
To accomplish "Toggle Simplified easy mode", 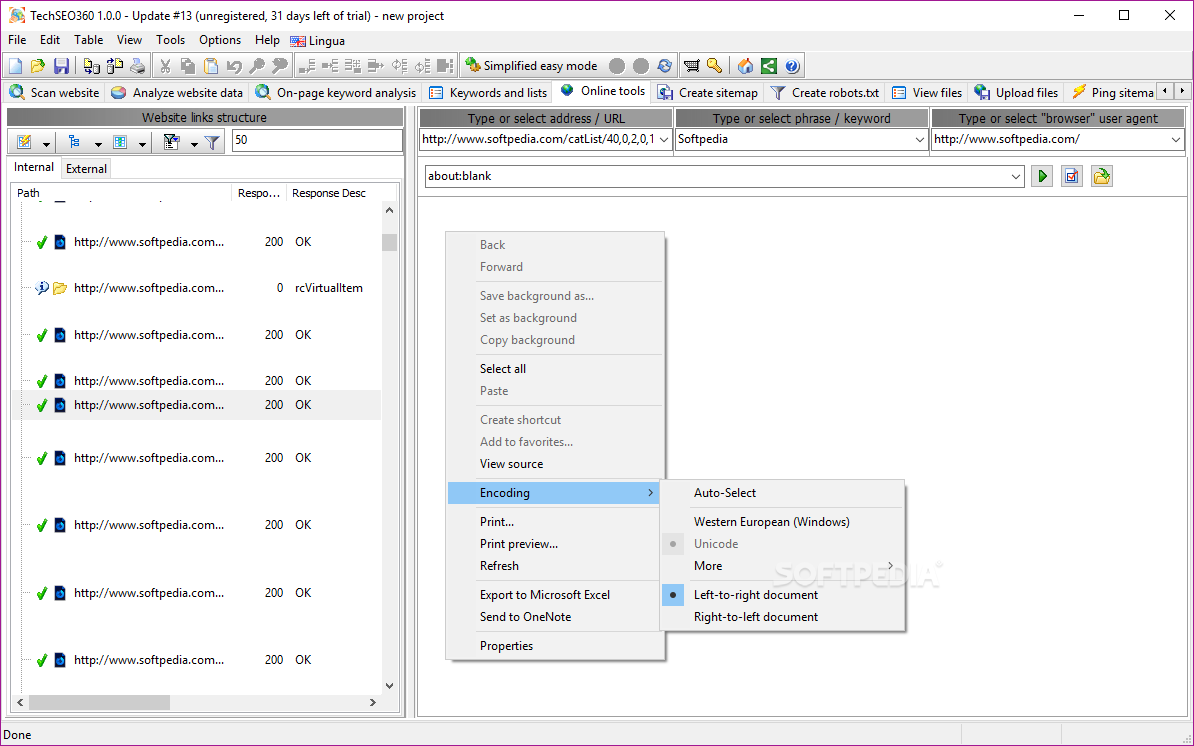I will click(x=532, y=66).
